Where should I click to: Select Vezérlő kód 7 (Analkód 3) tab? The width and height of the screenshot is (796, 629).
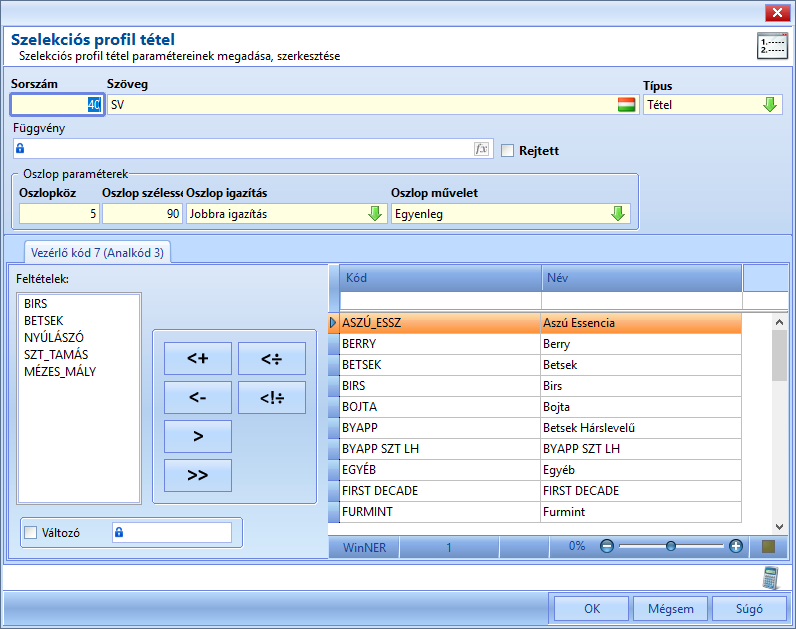tap(97, 252)
